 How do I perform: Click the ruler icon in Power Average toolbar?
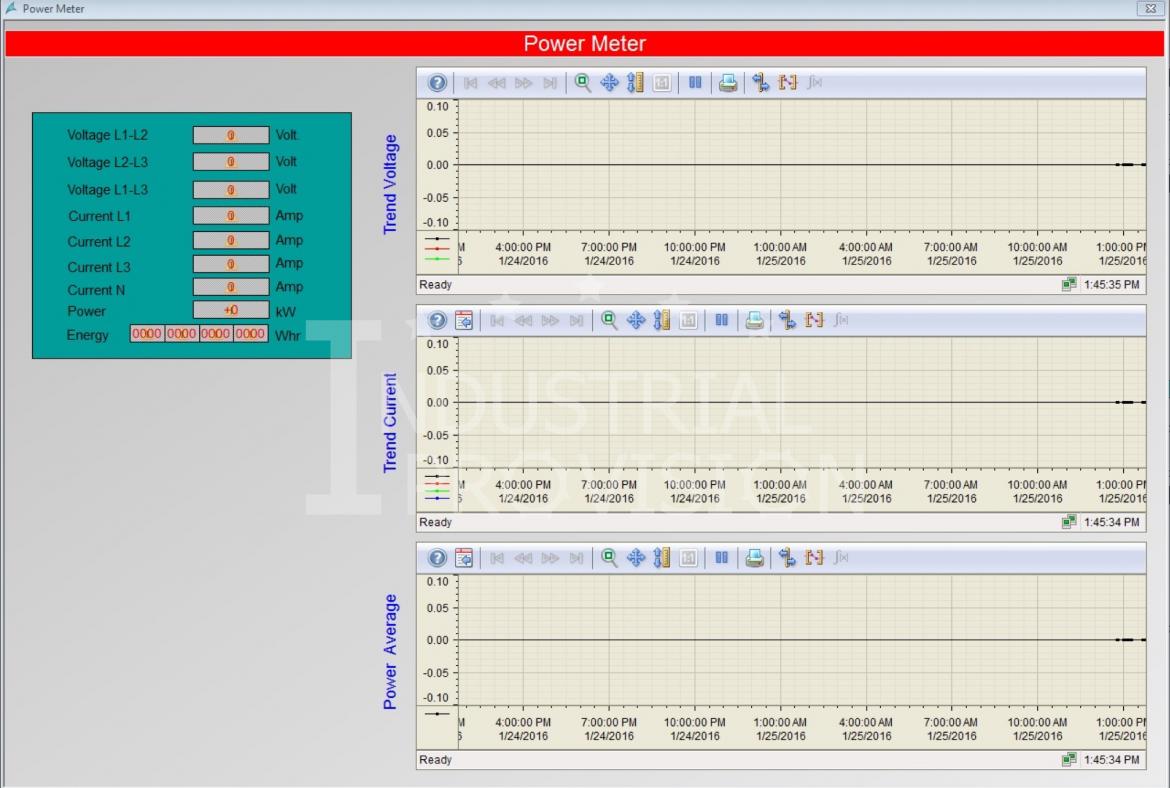[x=661, y=558]
